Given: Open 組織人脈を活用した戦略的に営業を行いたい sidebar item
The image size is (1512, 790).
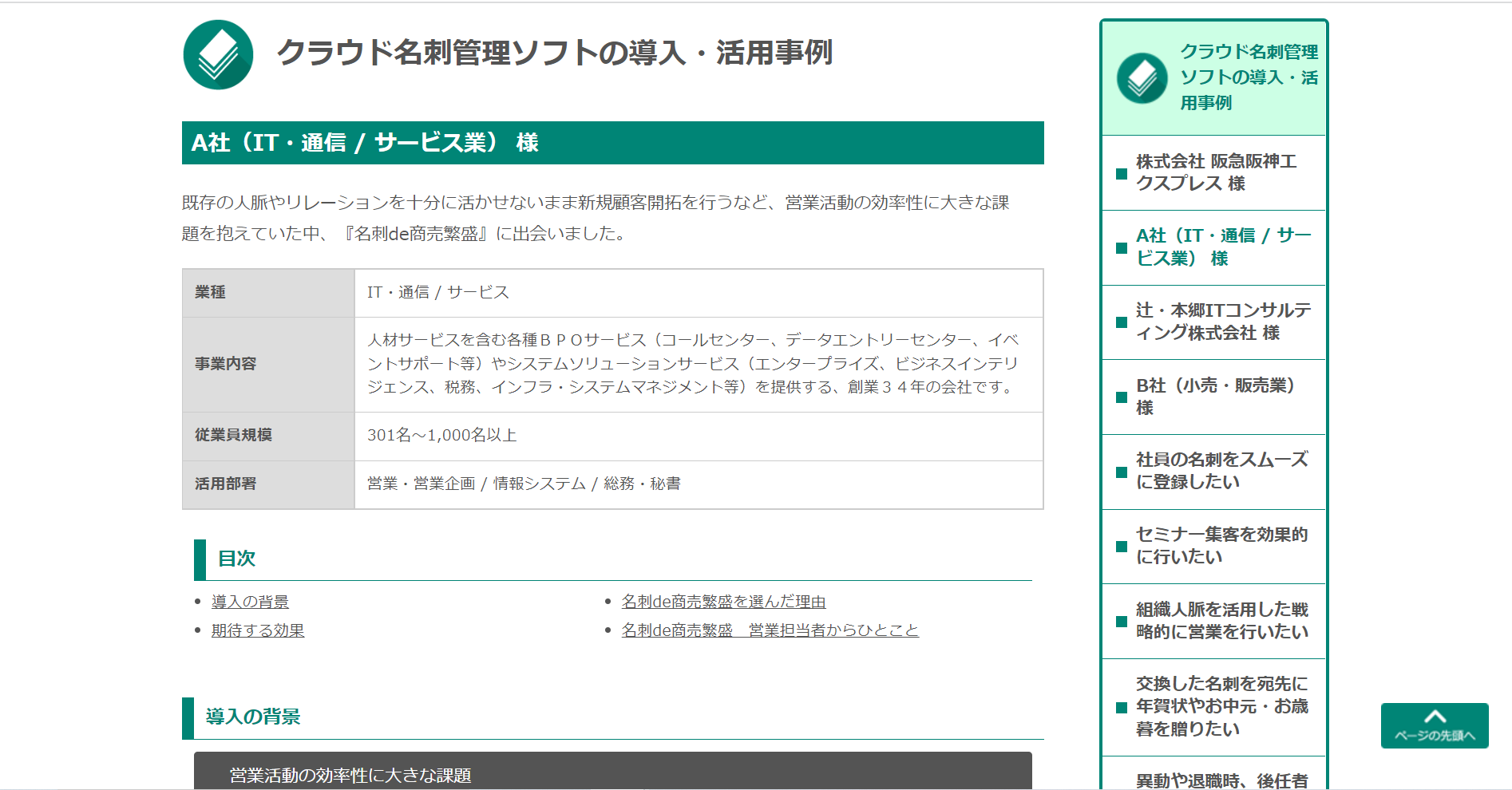Looking at the screenshot, I should [x=1221, y=621].
